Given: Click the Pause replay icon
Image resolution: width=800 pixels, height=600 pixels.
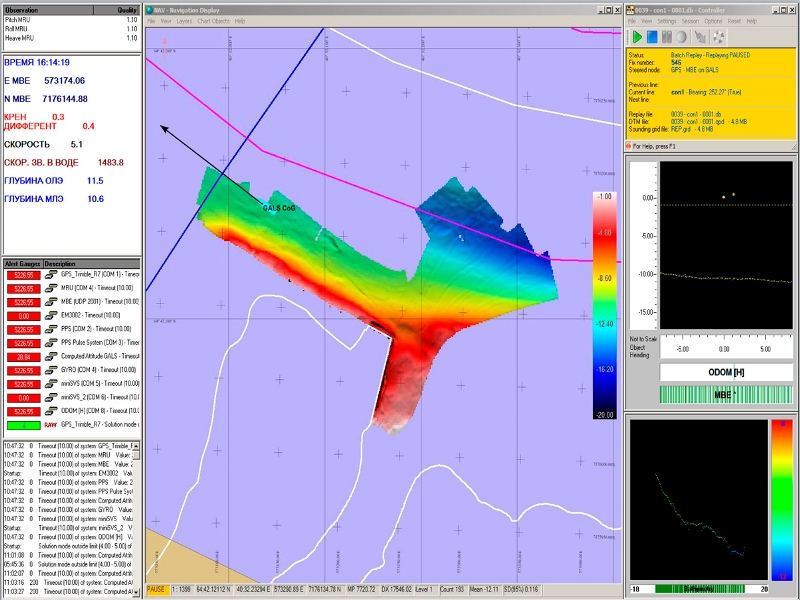Looking at the screenshot, I should pos(667,35).
